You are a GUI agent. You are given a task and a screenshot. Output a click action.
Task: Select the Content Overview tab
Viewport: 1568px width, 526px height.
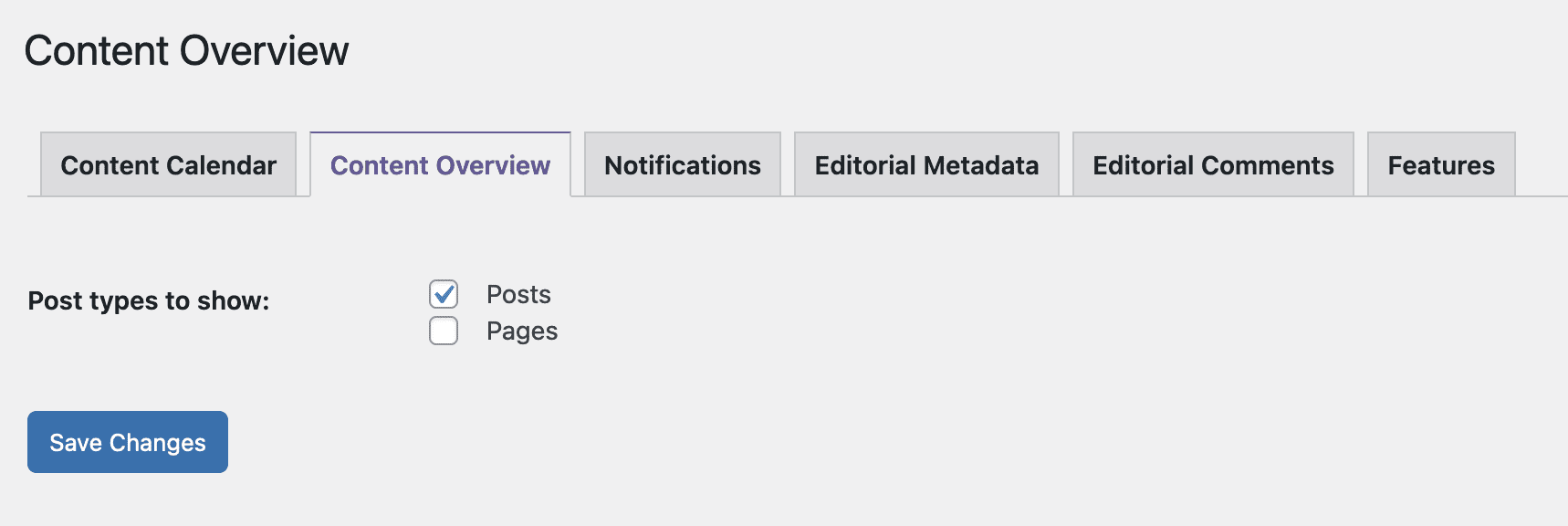[441, 165]
